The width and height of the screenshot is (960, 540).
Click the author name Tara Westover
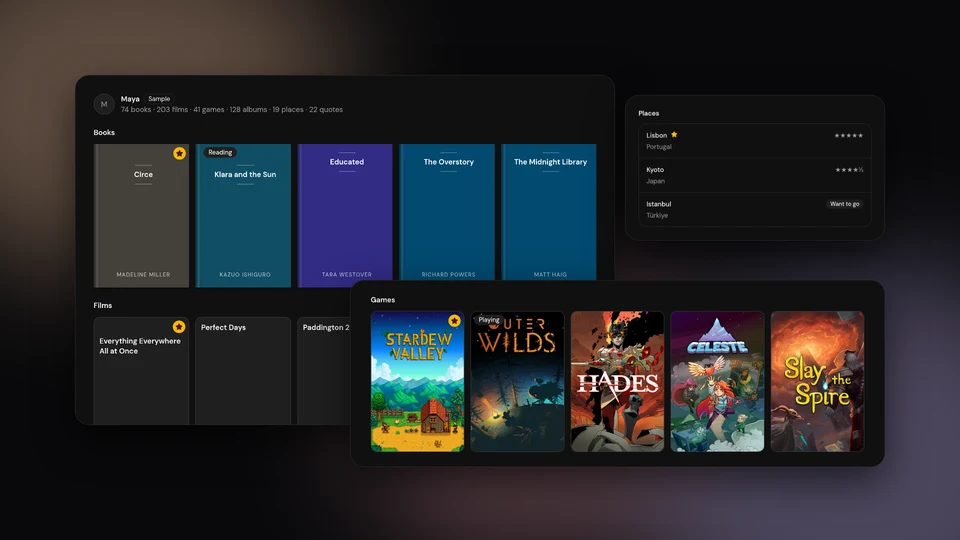point(347,274)
